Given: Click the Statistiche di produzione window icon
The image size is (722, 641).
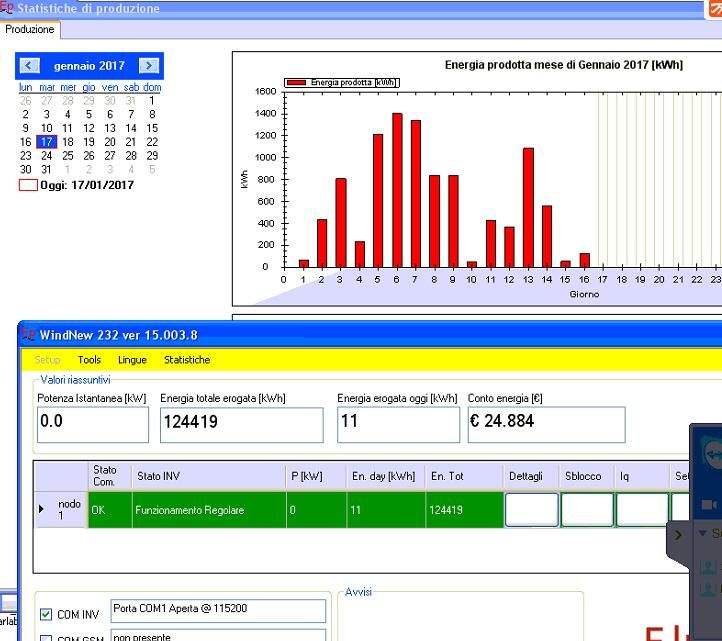Looking at the screenshot, I should [x=6, y=7].
